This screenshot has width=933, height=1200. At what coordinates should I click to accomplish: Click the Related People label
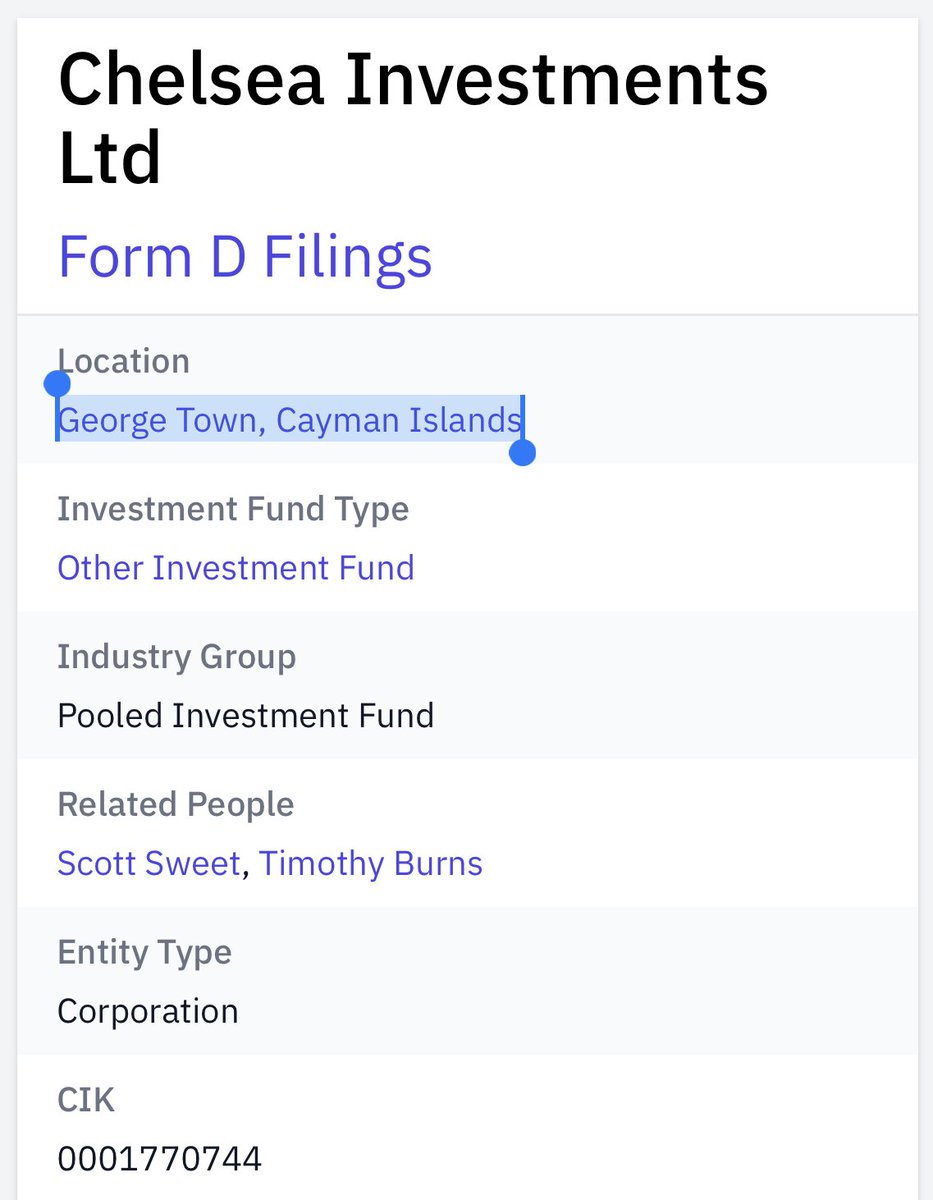[x=175, y=805]
